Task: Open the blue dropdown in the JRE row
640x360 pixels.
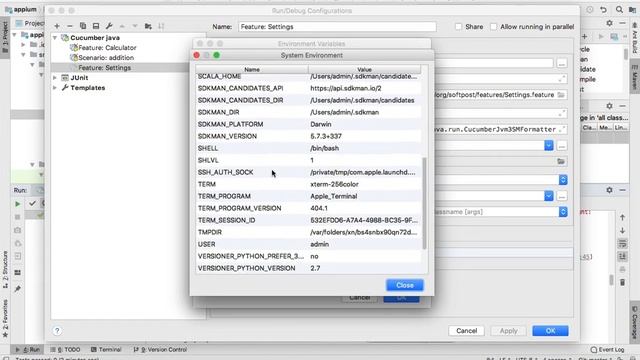Action: point(549,196)
